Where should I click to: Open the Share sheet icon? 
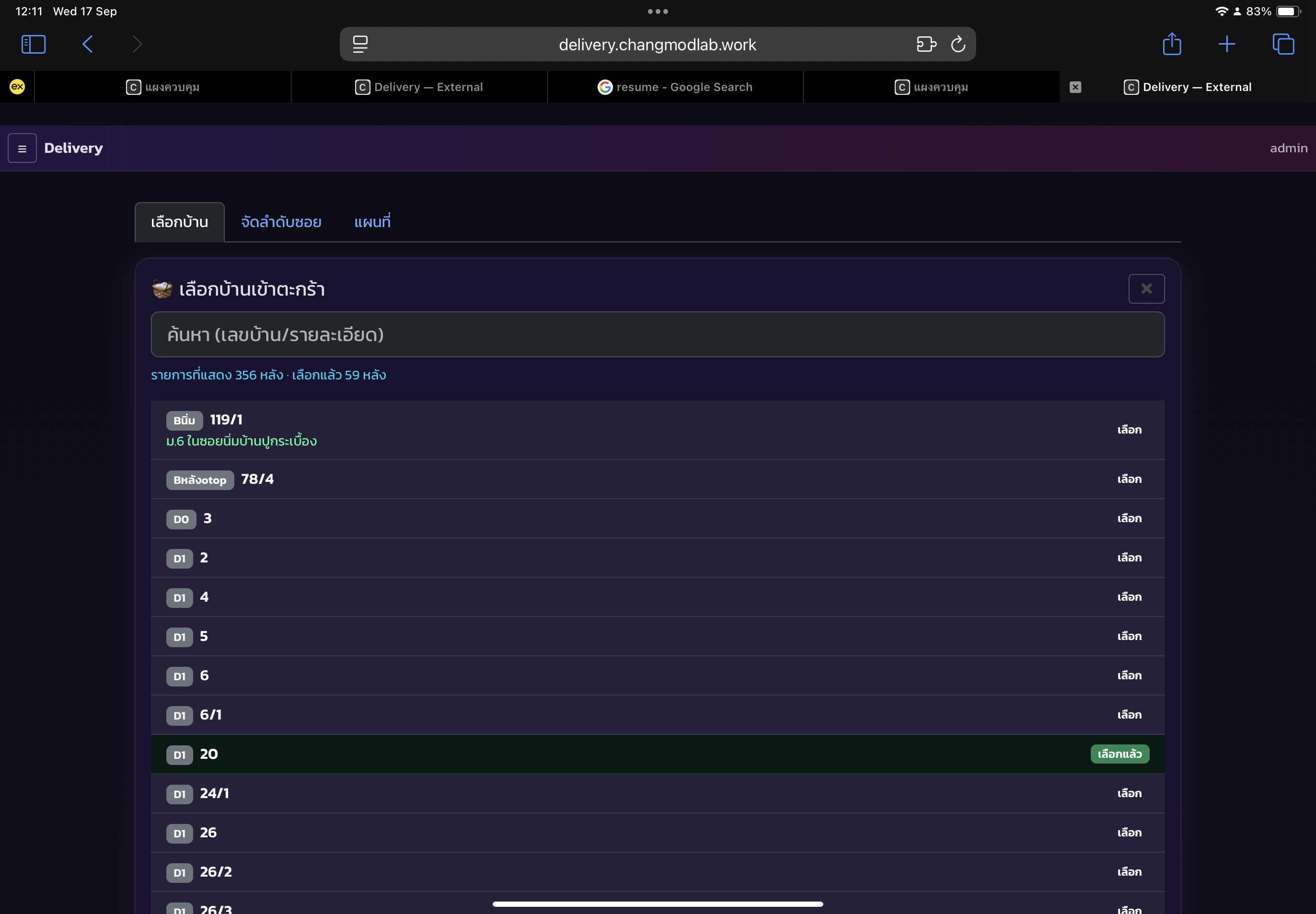[x=1172, y=44]
